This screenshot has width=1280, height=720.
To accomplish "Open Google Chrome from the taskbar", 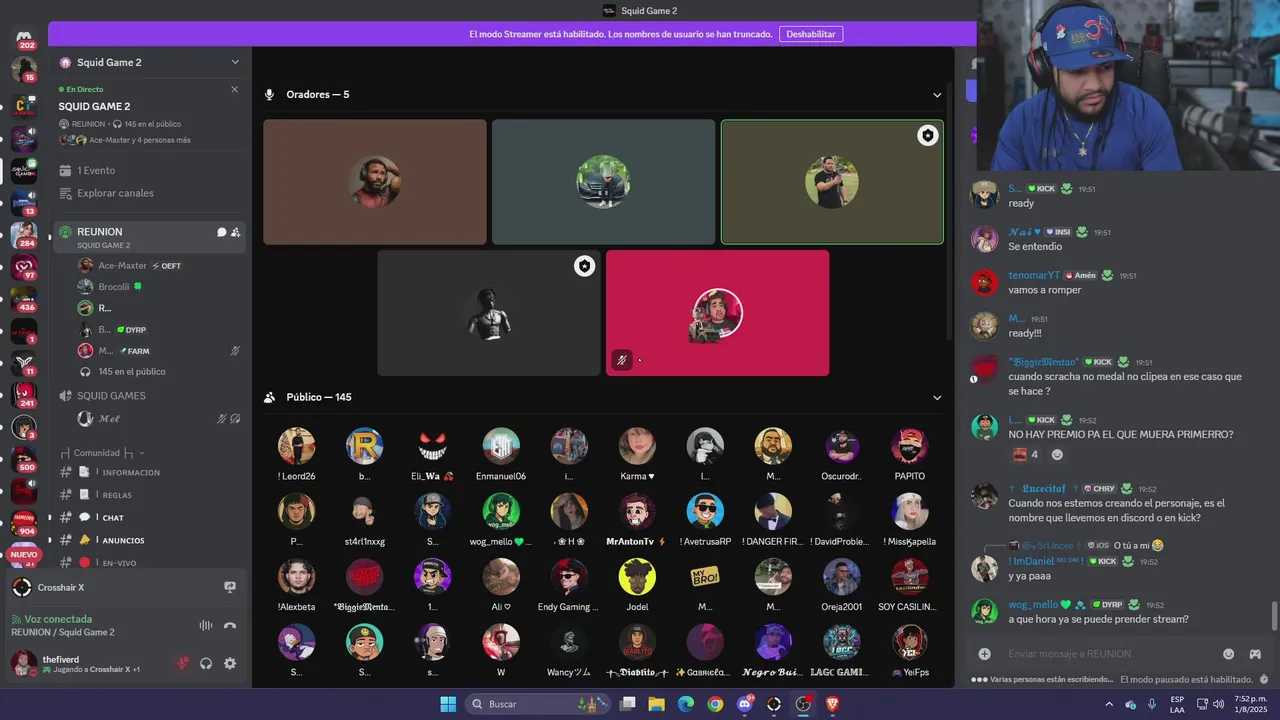I will 715,704.
